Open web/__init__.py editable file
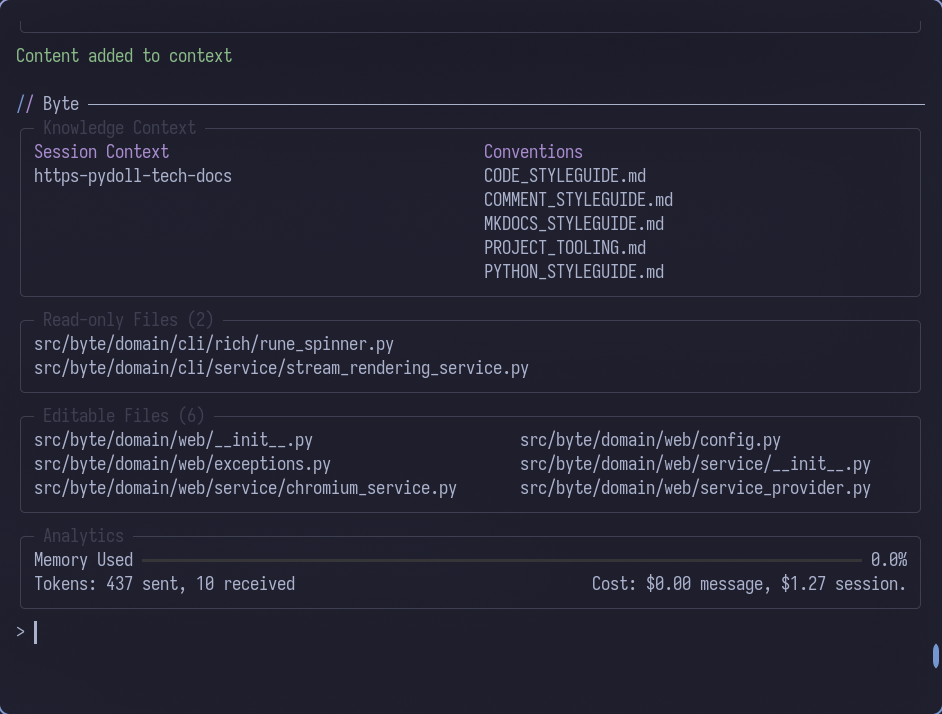The image size is (942, 714). point(173,439)
